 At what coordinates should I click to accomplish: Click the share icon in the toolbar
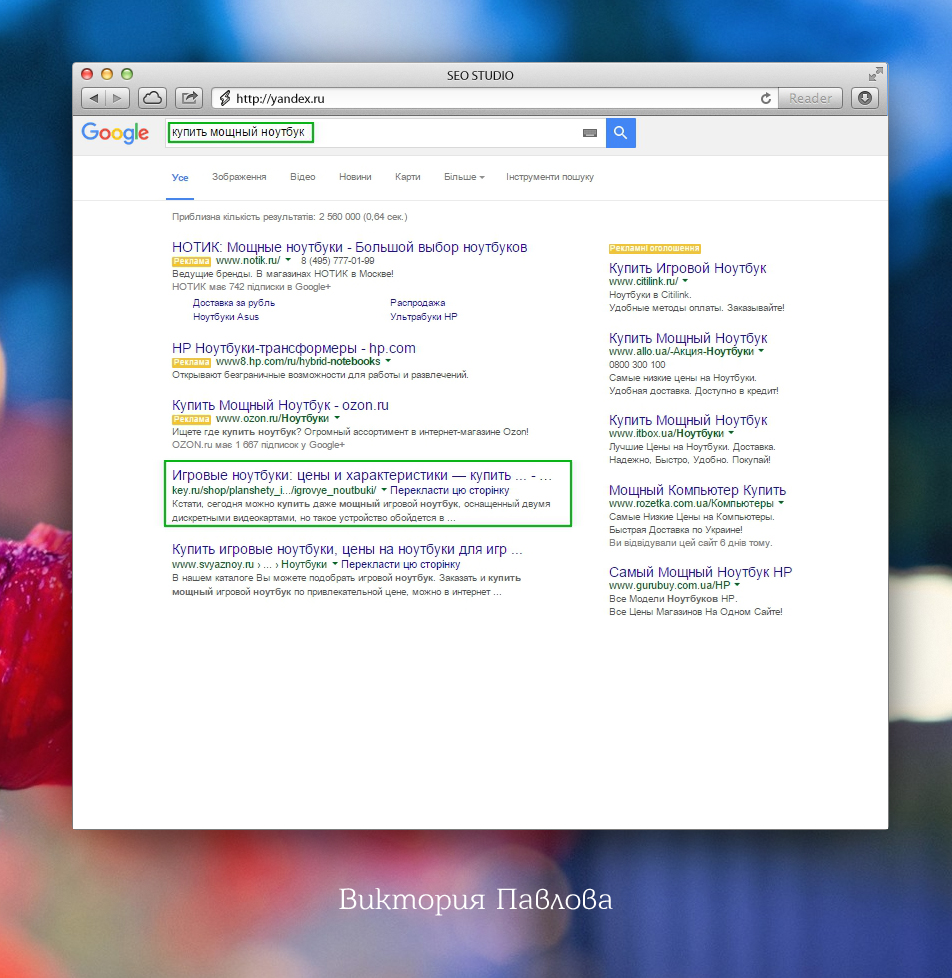[189, 98]
